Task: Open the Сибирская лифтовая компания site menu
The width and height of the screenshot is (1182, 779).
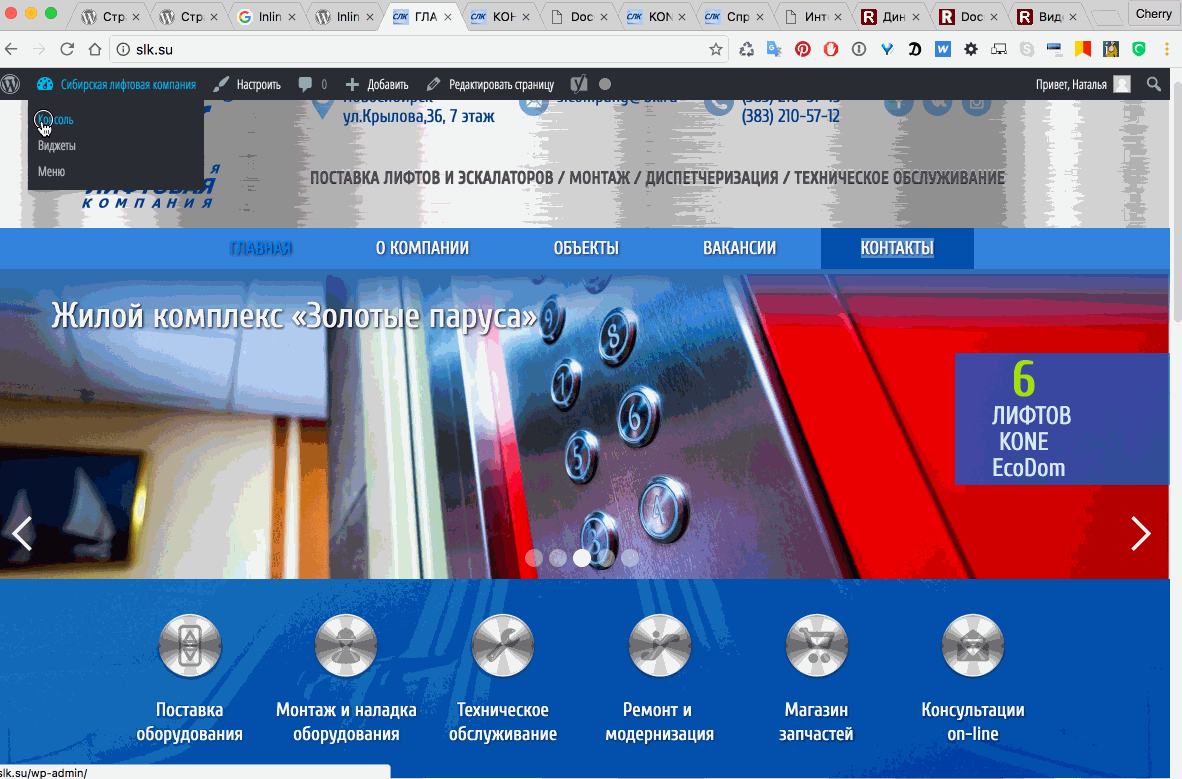Action: tap(117, 84)
